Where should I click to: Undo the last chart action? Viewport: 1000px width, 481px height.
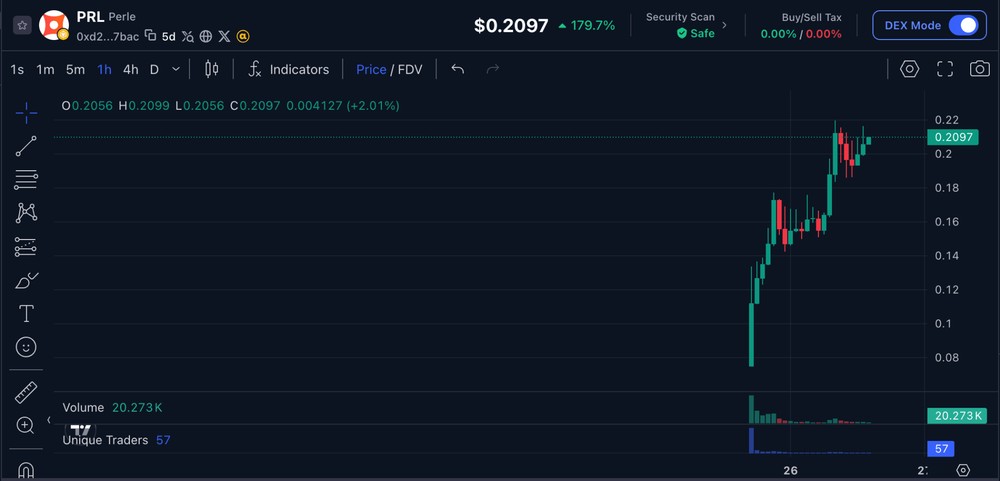click(x=457, y=69)
